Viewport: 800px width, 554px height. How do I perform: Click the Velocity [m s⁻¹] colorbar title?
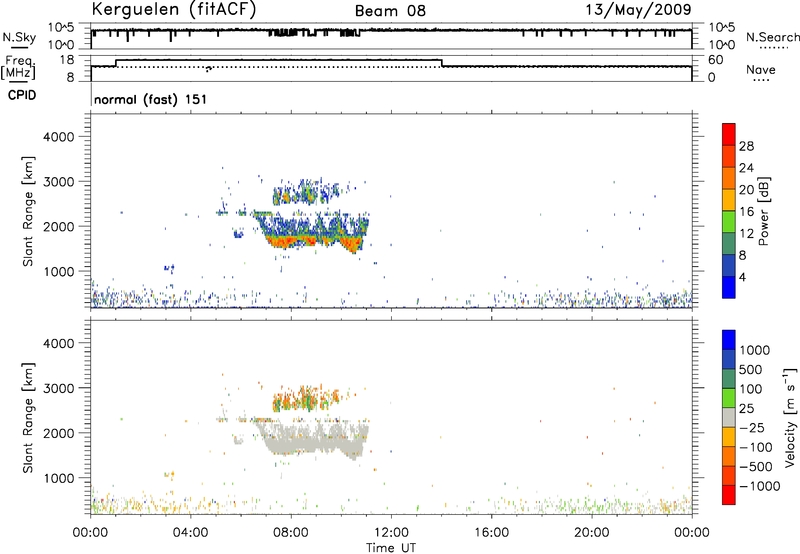coord(790,417)
